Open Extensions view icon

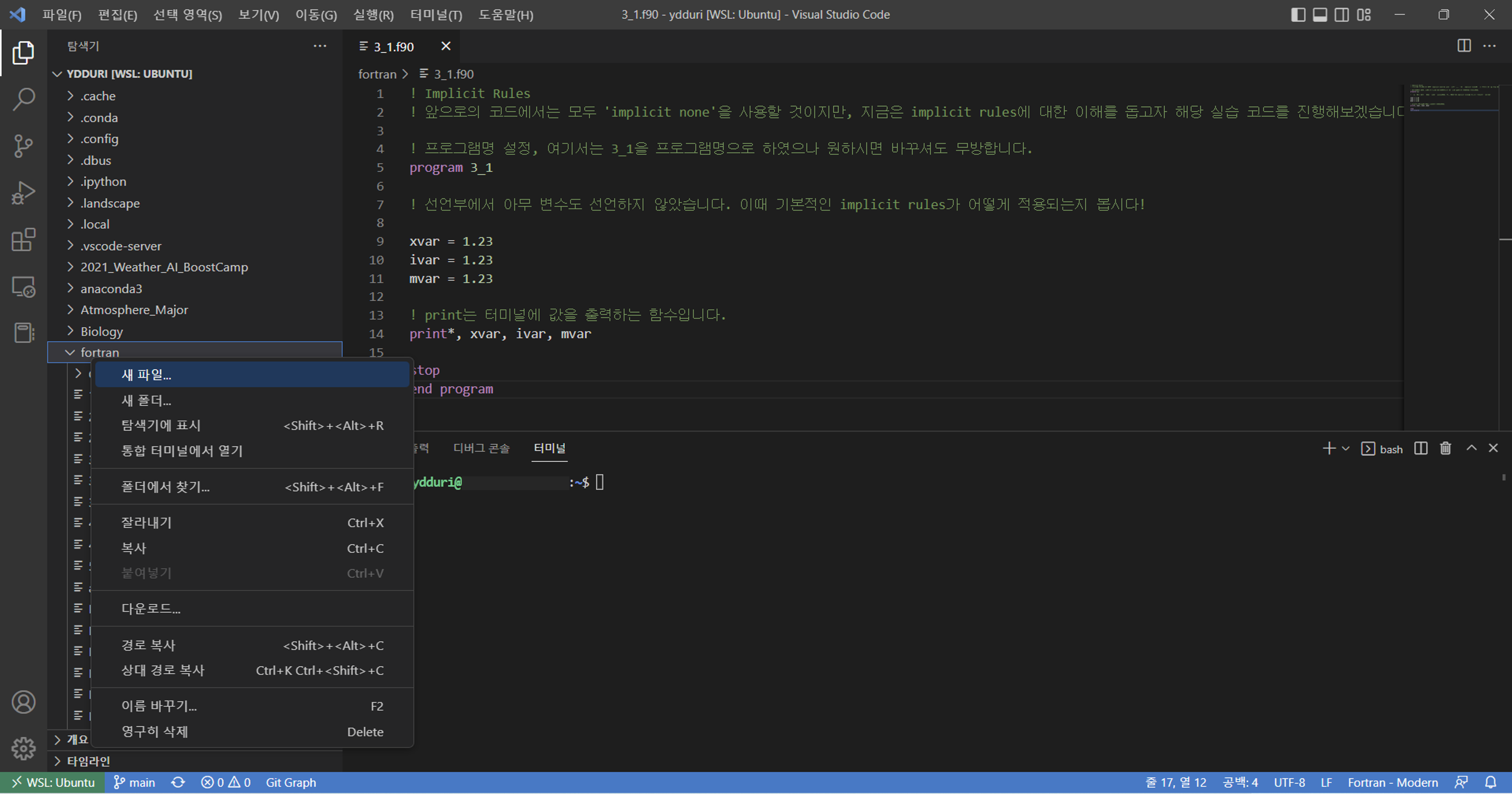[x=23, y=240]
